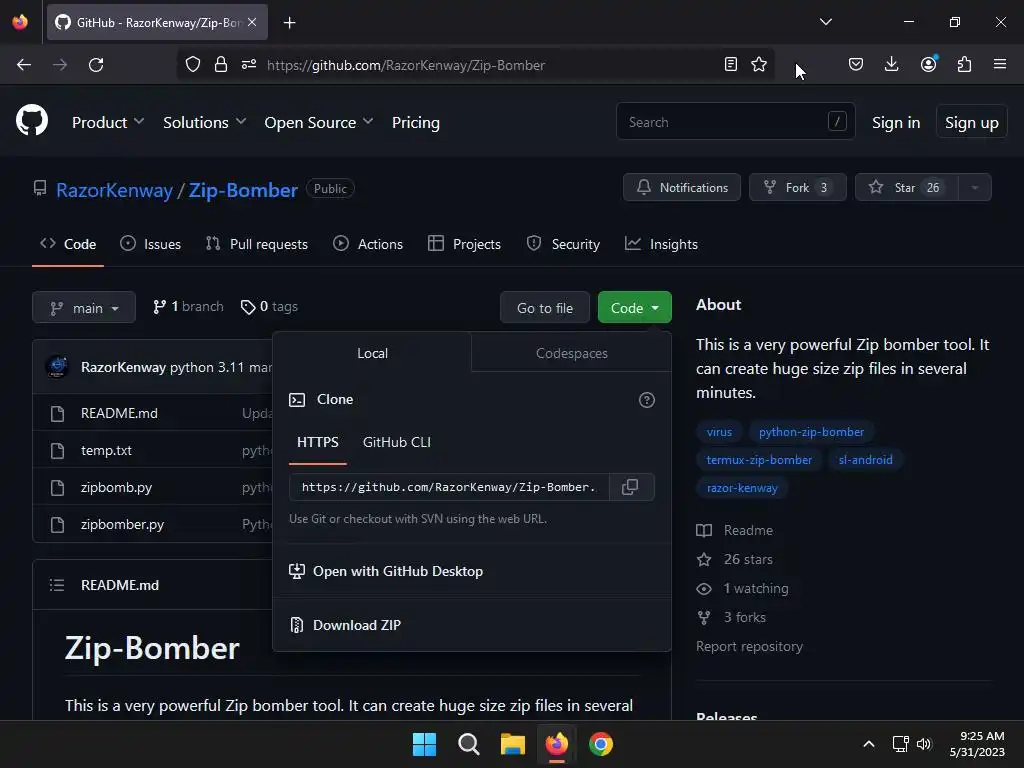
Task: Click the Firefox address bar URL
Action: pyautogui.click(x=406, y=65)
